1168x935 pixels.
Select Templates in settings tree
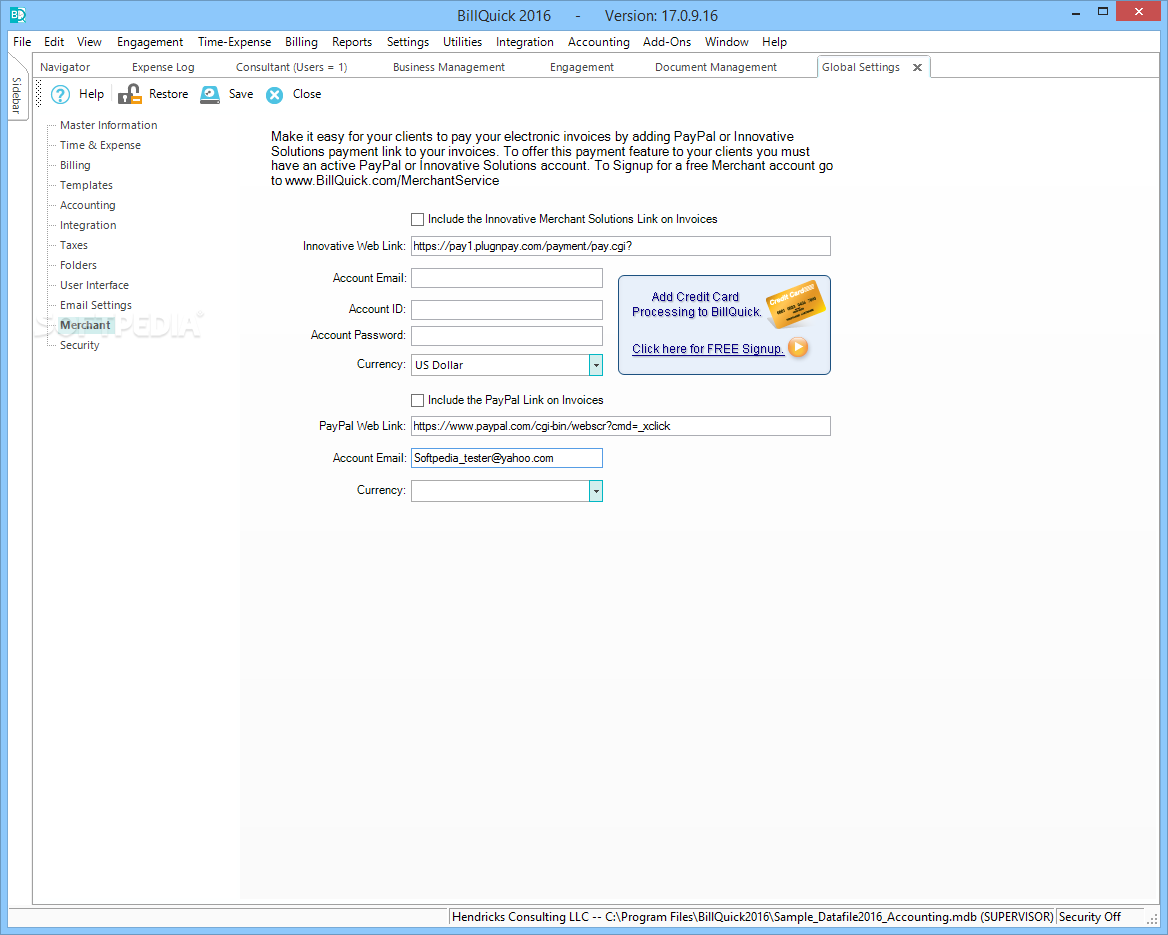pyautogui.click(x=86, y=185)
